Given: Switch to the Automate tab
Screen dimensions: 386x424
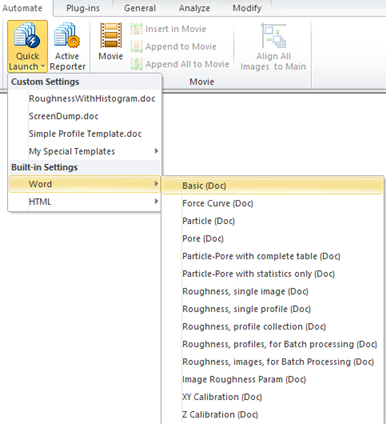Looking at the screenshot, I should (22, 8).
